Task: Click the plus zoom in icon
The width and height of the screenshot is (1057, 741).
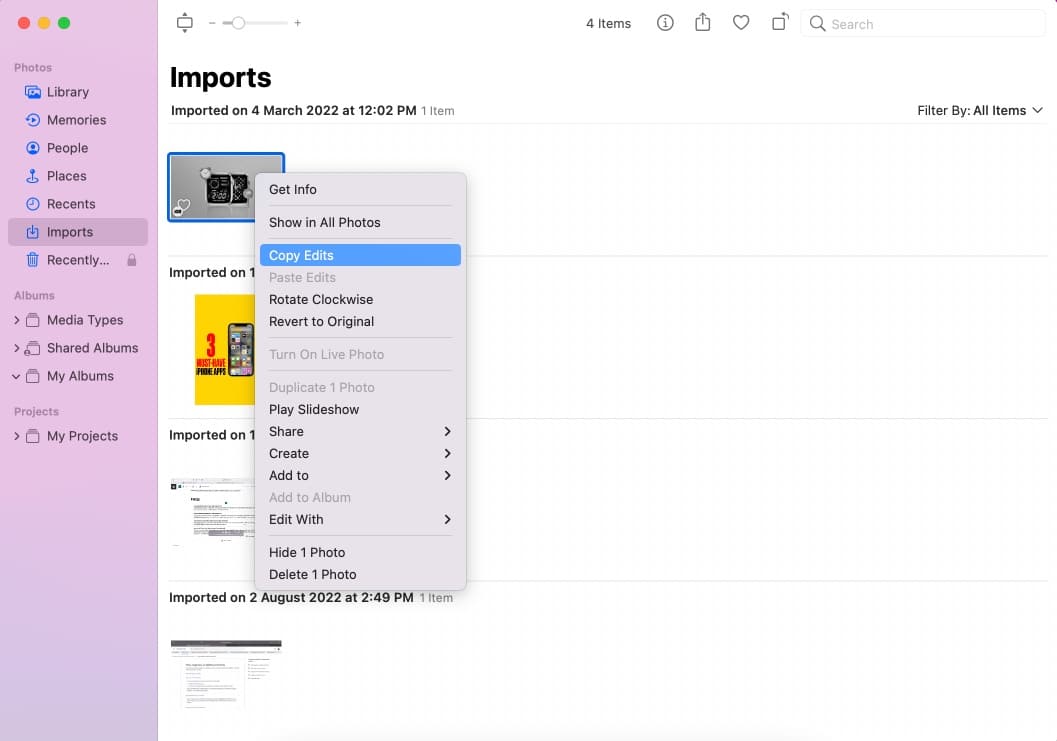Action: coord(297,23)
